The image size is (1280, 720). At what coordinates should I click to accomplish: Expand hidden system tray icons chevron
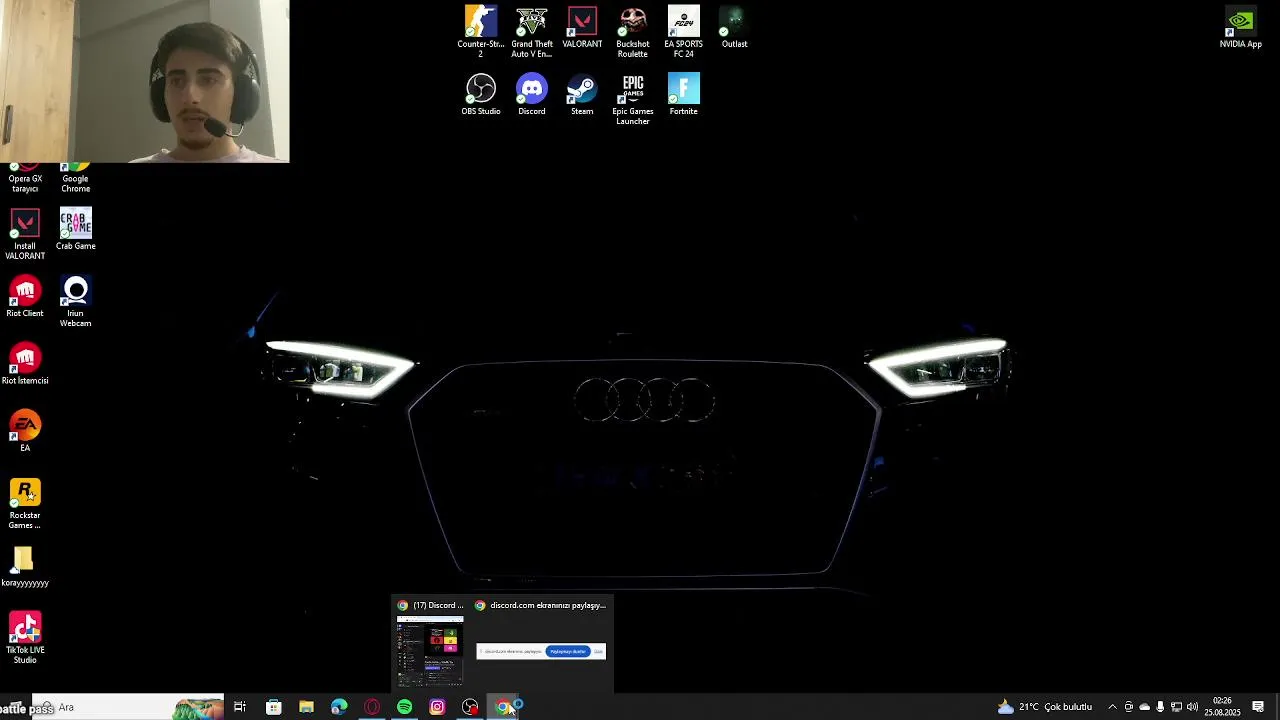tap(1112, 707)
